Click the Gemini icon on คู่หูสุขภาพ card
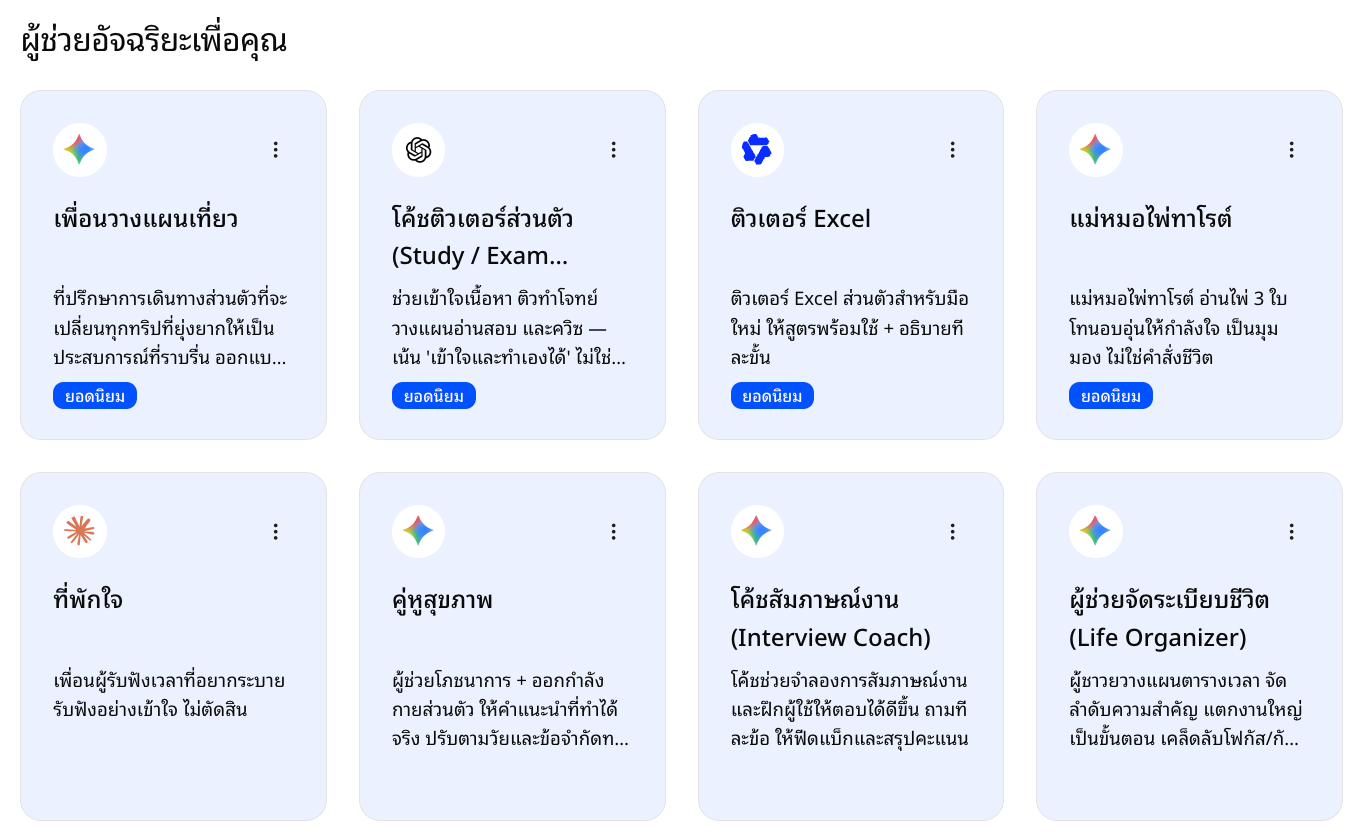Viewport: 1372px width, 838px height. (x=418, y=532)
